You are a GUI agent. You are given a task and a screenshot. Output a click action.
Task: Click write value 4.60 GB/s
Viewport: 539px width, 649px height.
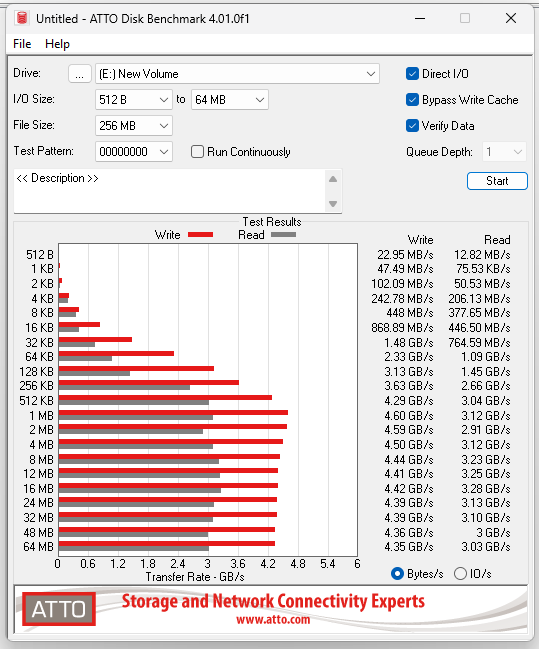tap(409, 416)
